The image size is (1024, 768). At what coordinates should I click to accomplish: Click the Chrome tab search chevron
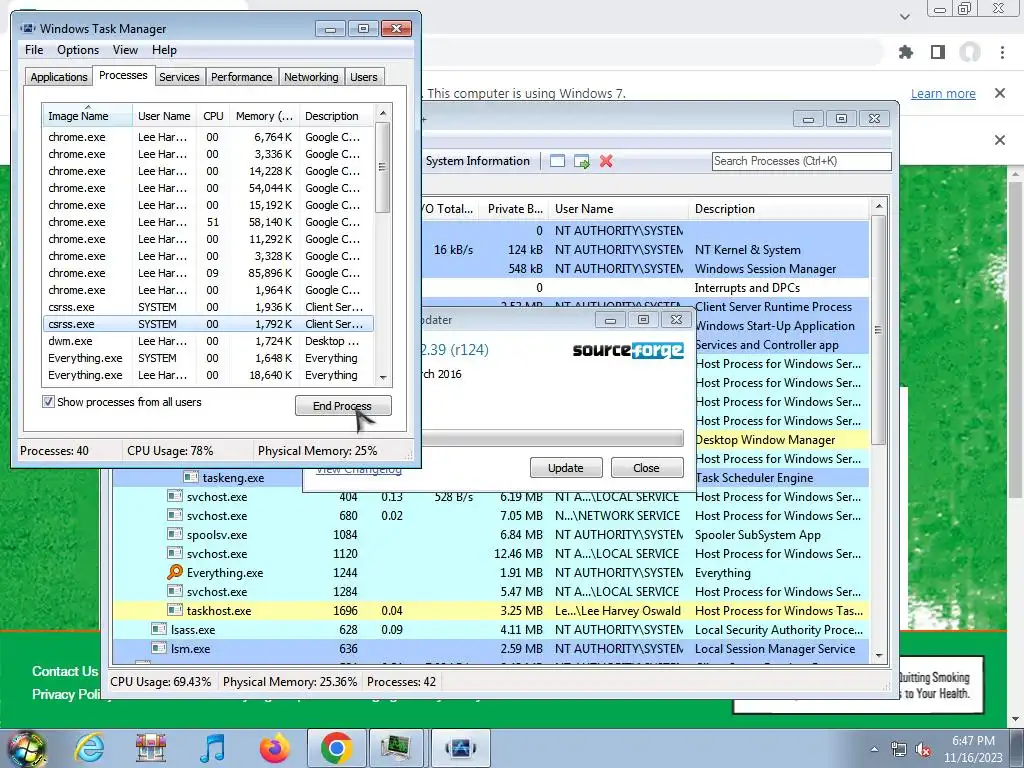[x=905, y=17]
